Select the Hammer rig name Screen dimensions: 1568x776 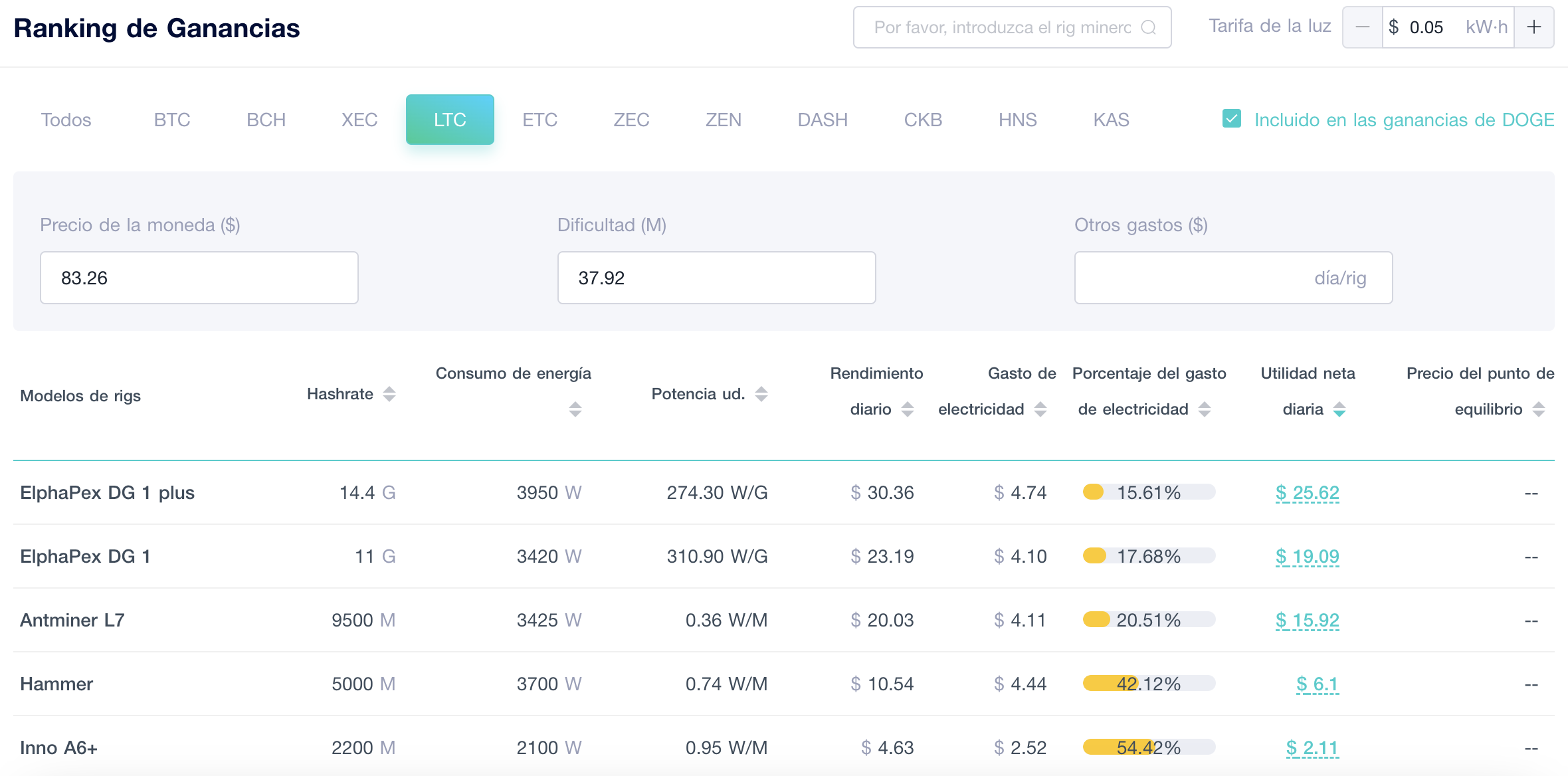pos(56,684)
